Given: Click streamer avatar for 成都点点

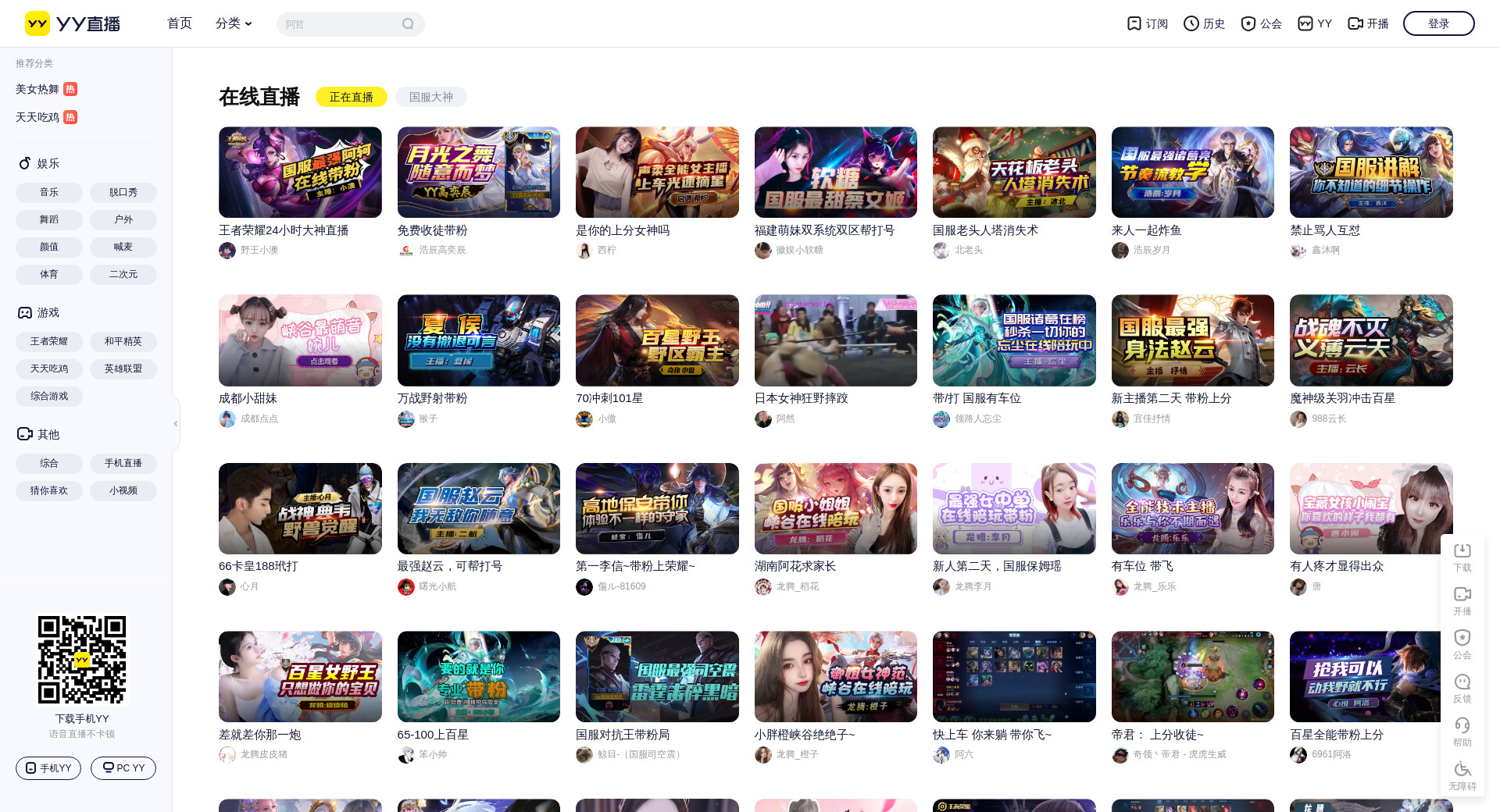Looking at the screenshot, I should [227, 419].
